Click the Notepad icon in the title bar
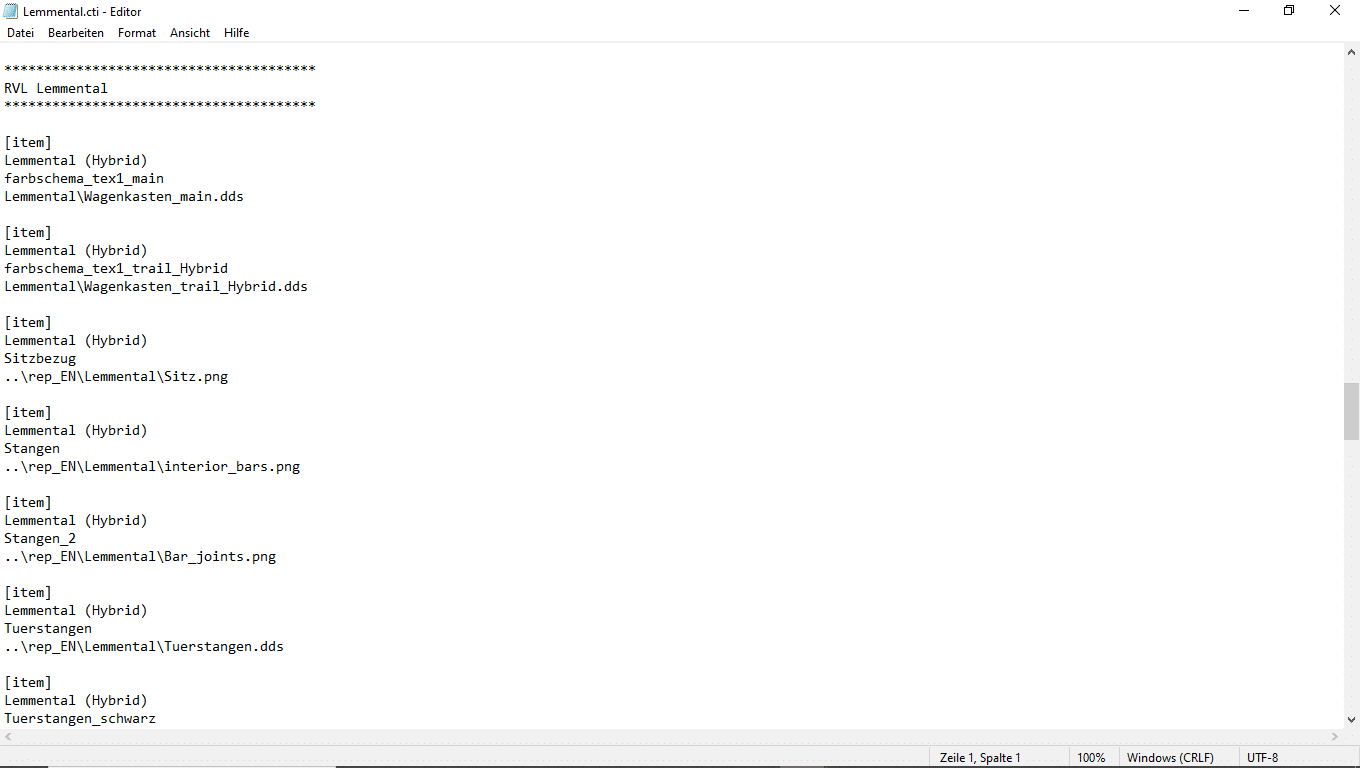Viewport: 1360px width, 768px height. pos(11,11)
